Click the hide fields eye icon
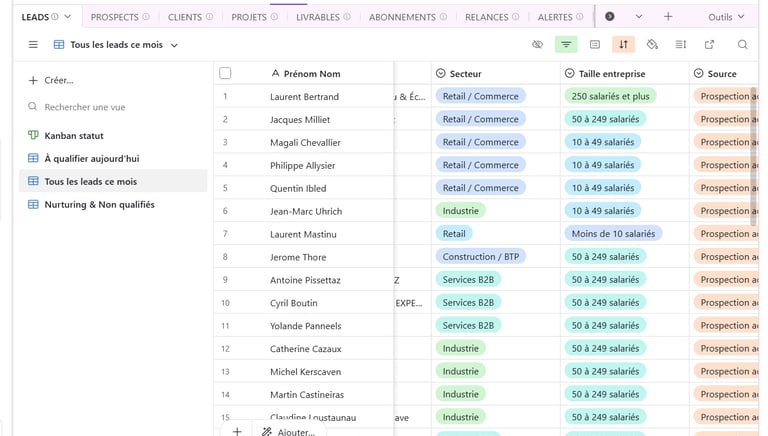This screenshot has height=436, width=768. click(537, 45)
